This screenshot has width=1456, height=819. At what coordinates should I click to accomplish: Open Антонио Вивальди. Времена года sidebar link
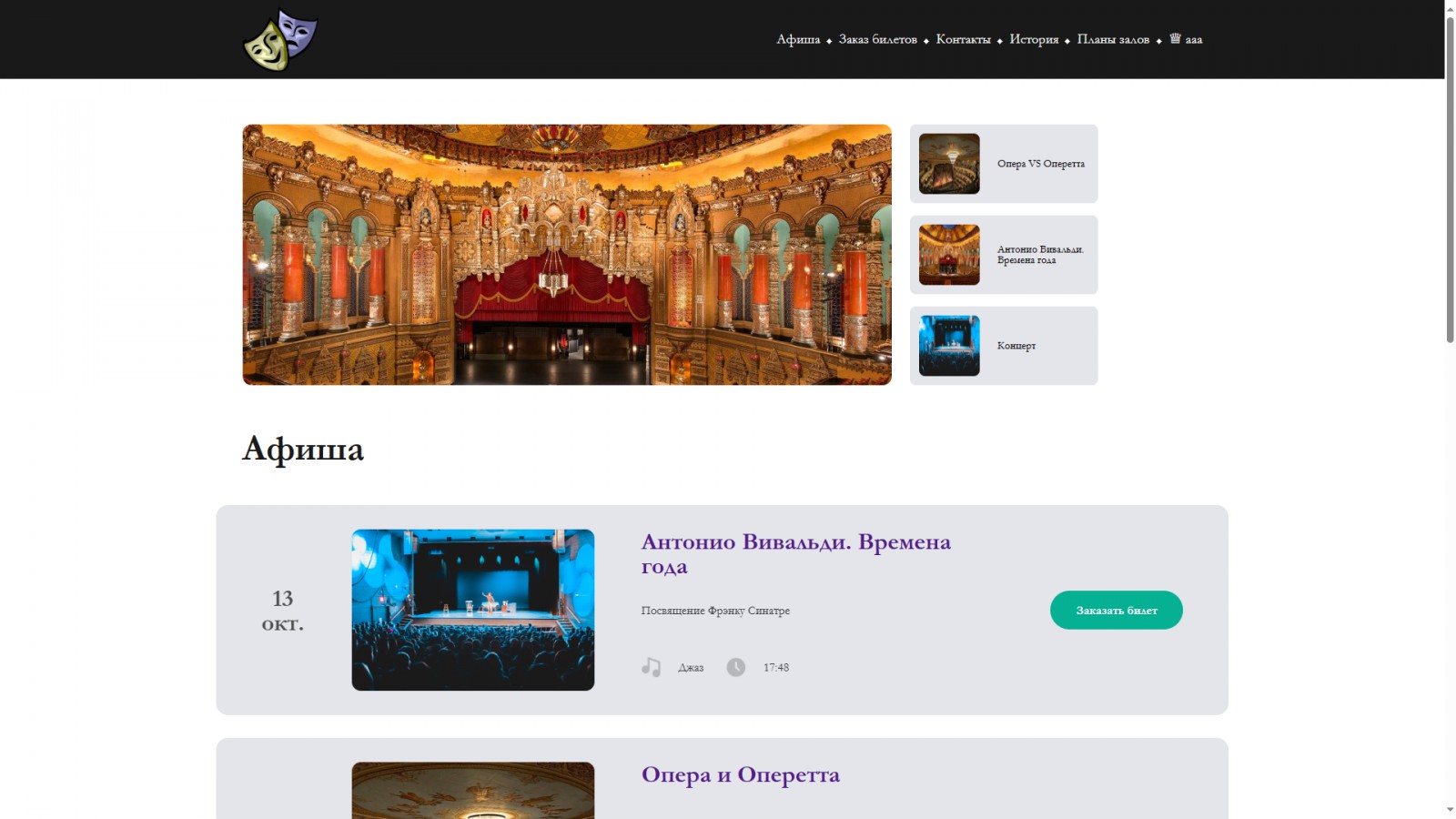click(1040, 255)
